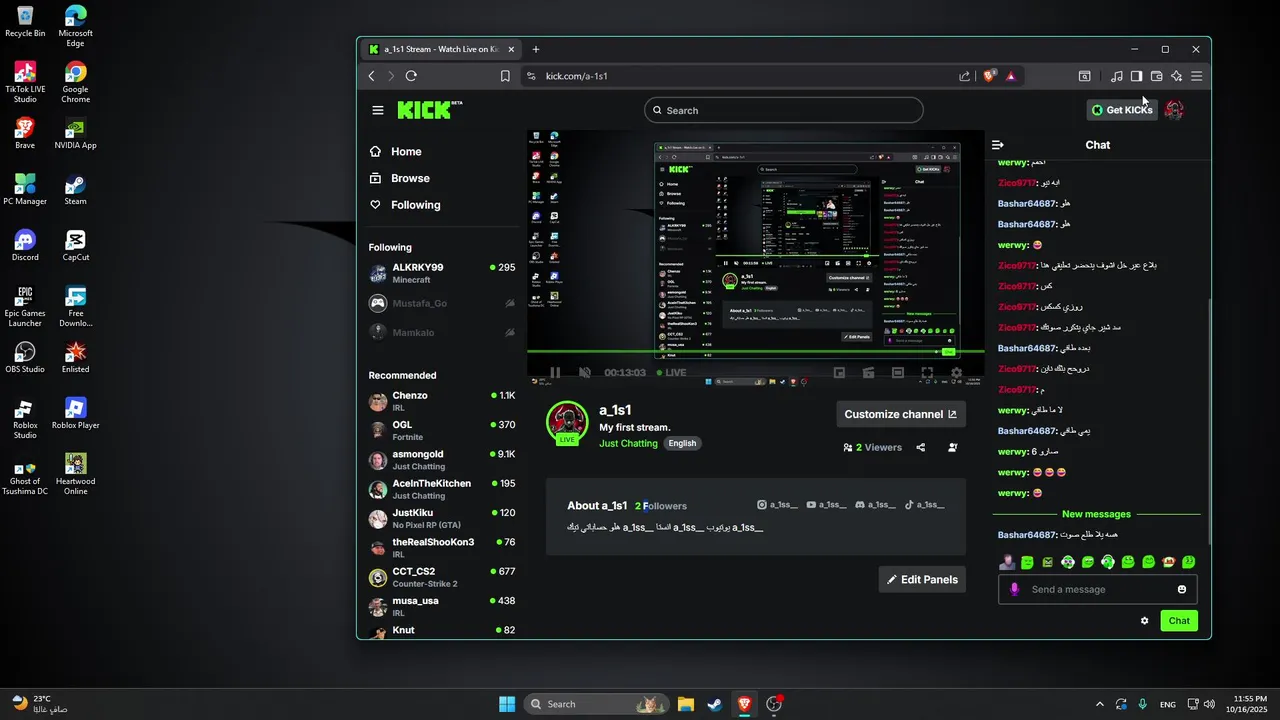This screenshot has height=720, width=1280.
Task: Collapse the chat panel
Action: point(997,145)
